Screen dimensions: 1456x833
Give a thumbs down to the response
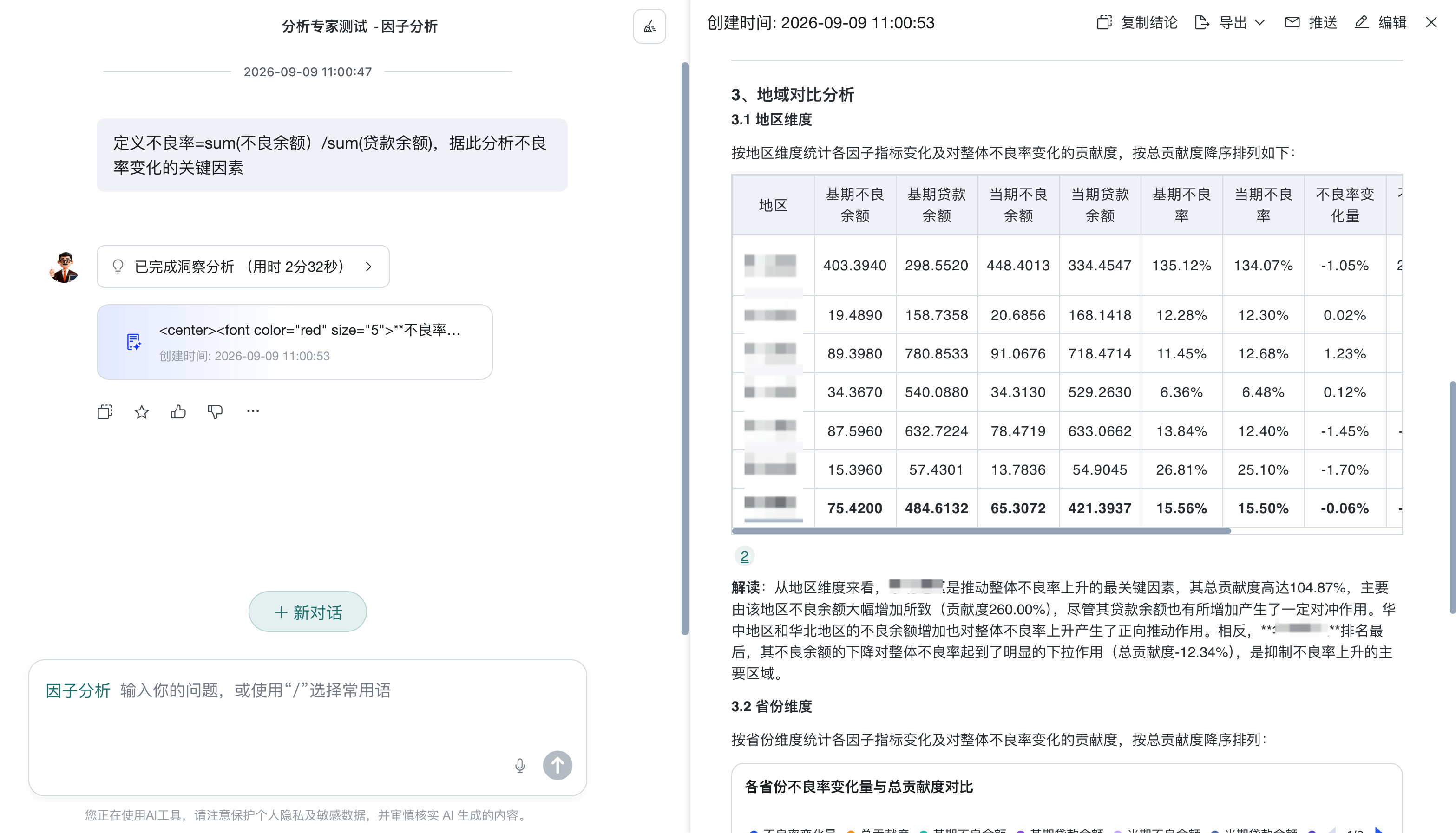coord(215,411)
